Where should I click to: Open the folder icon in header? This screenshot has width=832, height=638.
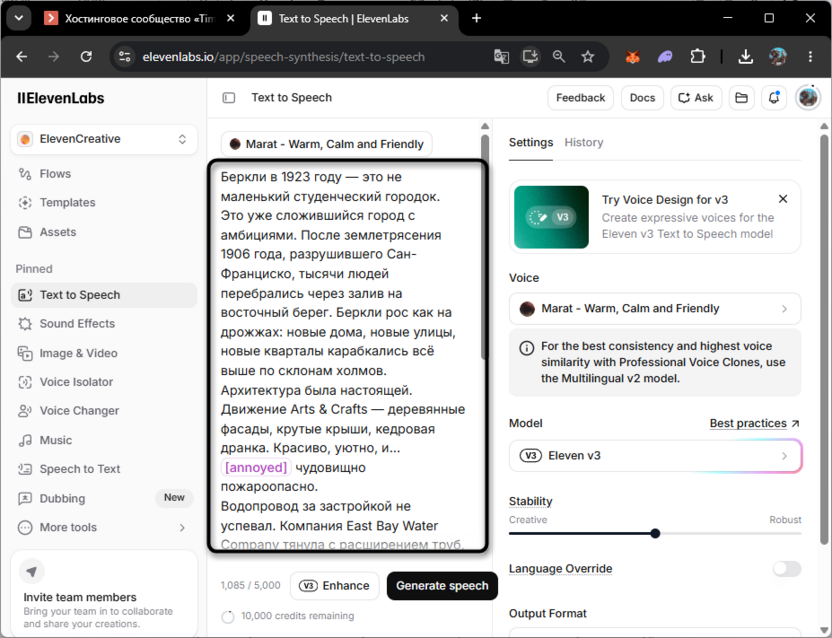click(x=741, y=98)
